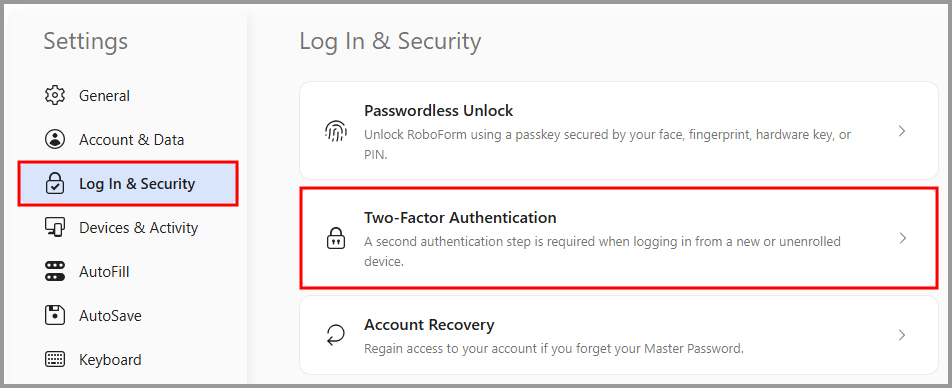The image size is (952, 388).
Task: Click the Devices & Activity monitor icon
Action: [x=55, y=228]
